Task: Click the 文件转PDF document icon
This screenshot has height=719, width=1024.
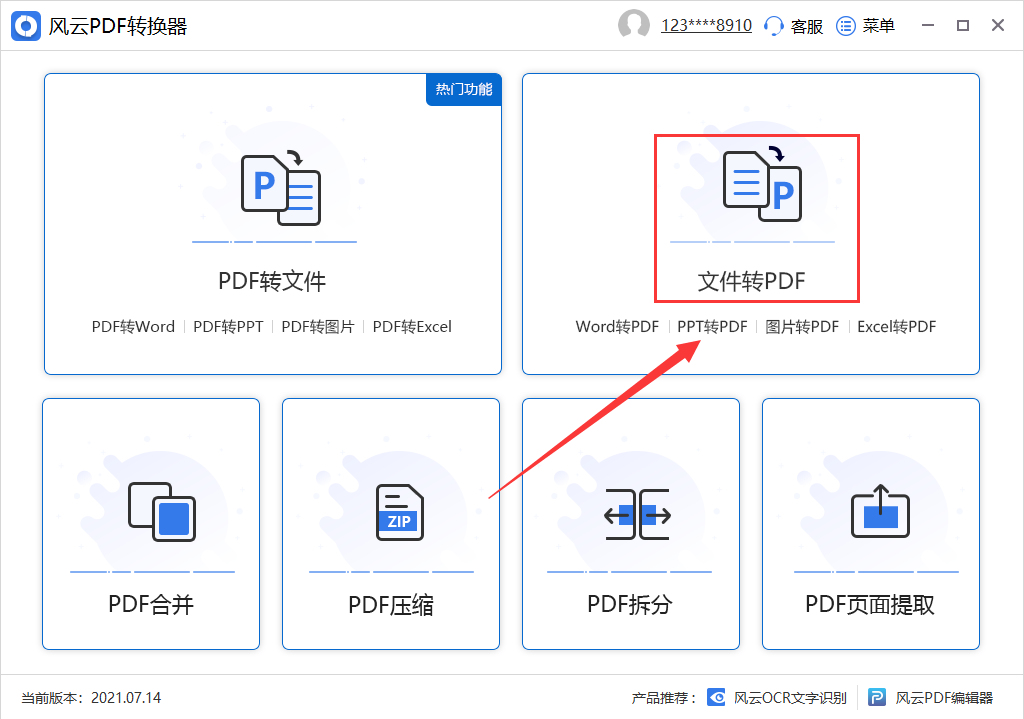Action: (x=763, y=185)
